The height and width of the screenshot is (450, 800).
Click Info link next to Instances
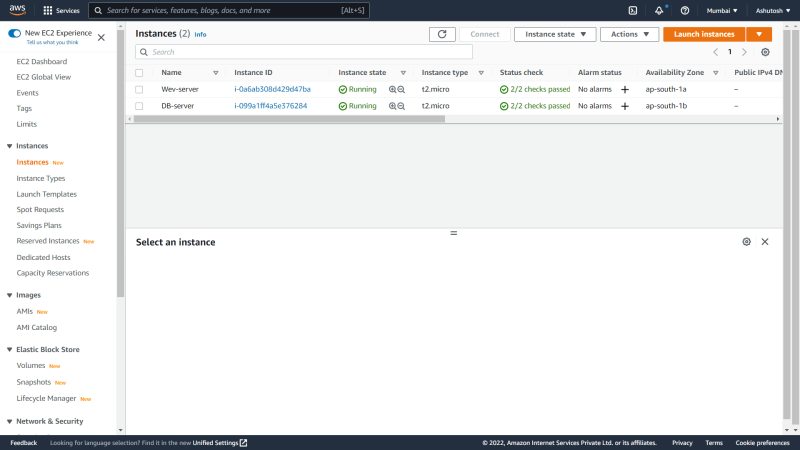[x=200, y=35]
